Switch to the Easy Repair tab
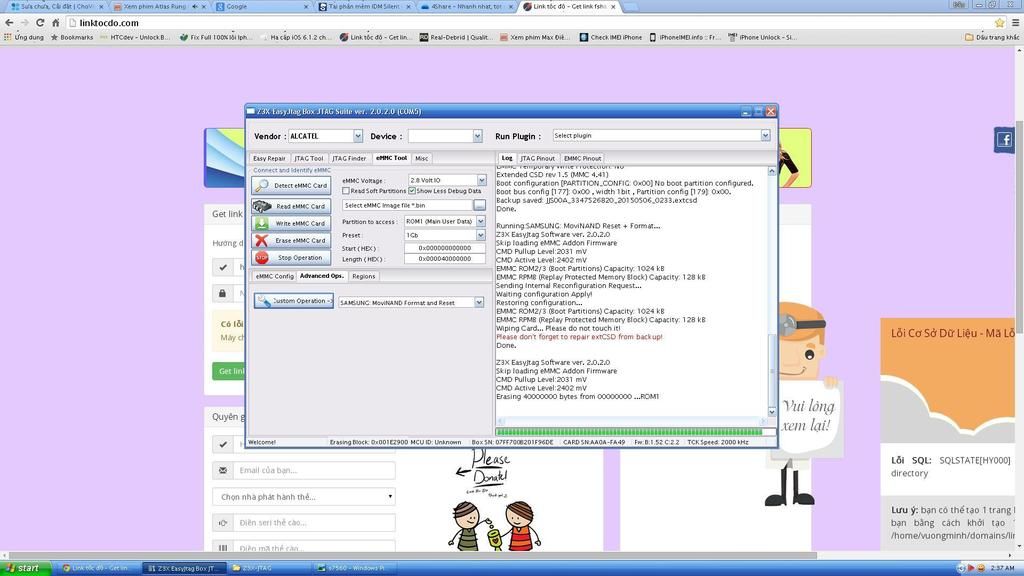The height and width of the screenshot is (576, 1024). point(269,158)
